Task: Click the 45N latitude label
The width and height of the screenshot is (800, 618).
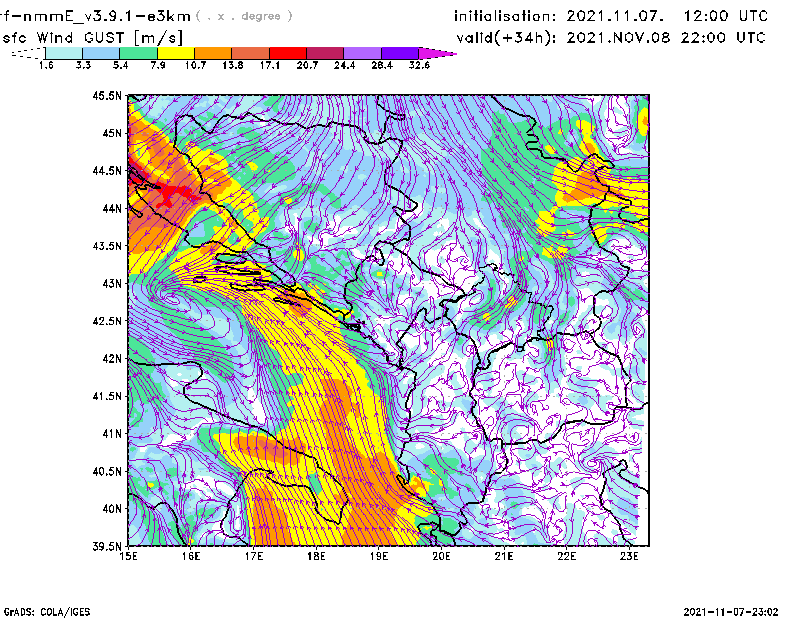Action: (112, 133)
